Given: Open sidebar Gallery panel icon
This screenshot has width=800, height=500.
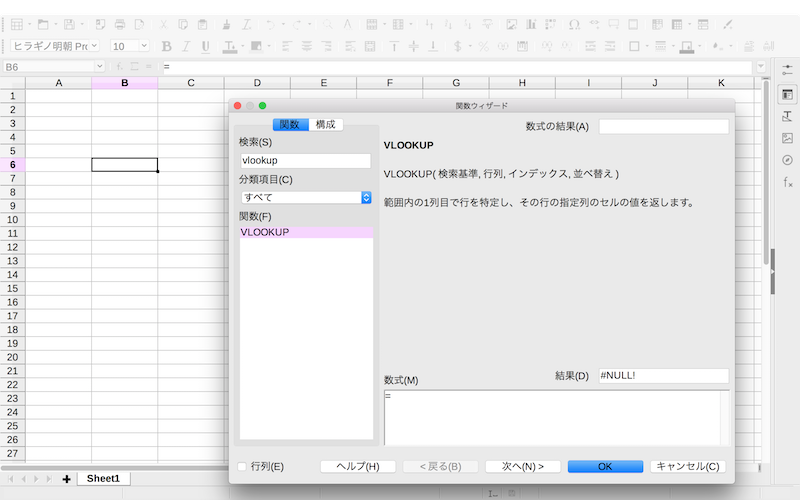Looking at the screenshot, I should coord(787,138).
